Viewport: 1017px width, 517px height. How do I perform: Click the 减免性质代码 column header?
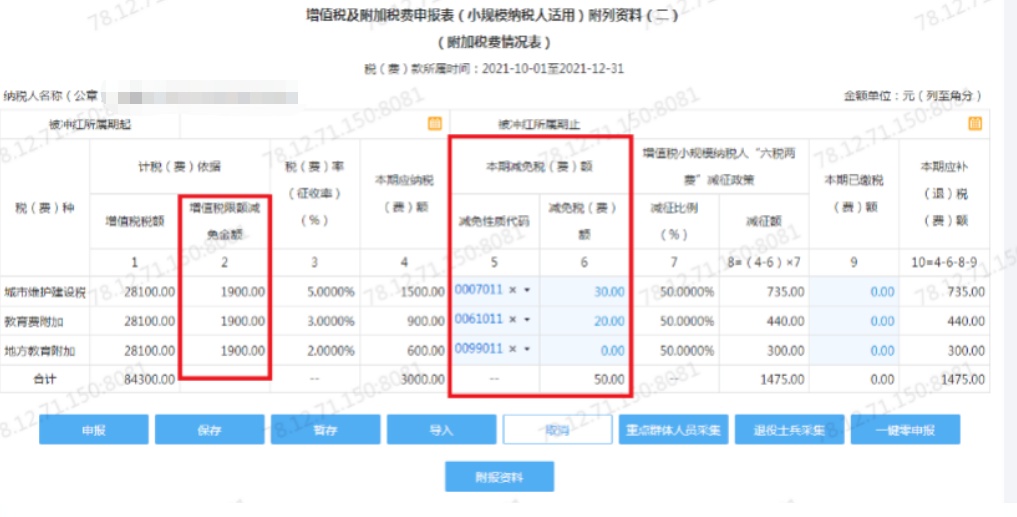click(494, 221)
